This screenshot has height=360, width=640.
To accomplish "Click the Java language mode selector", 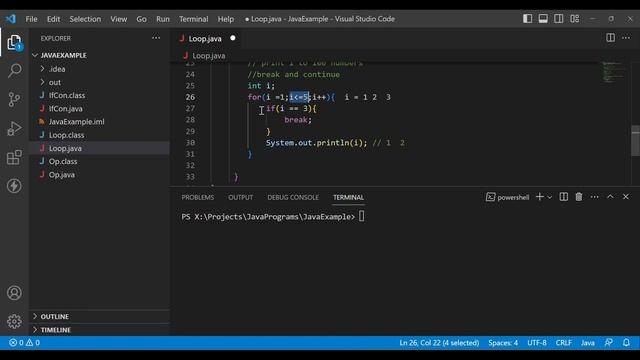I will click(588, 343).
